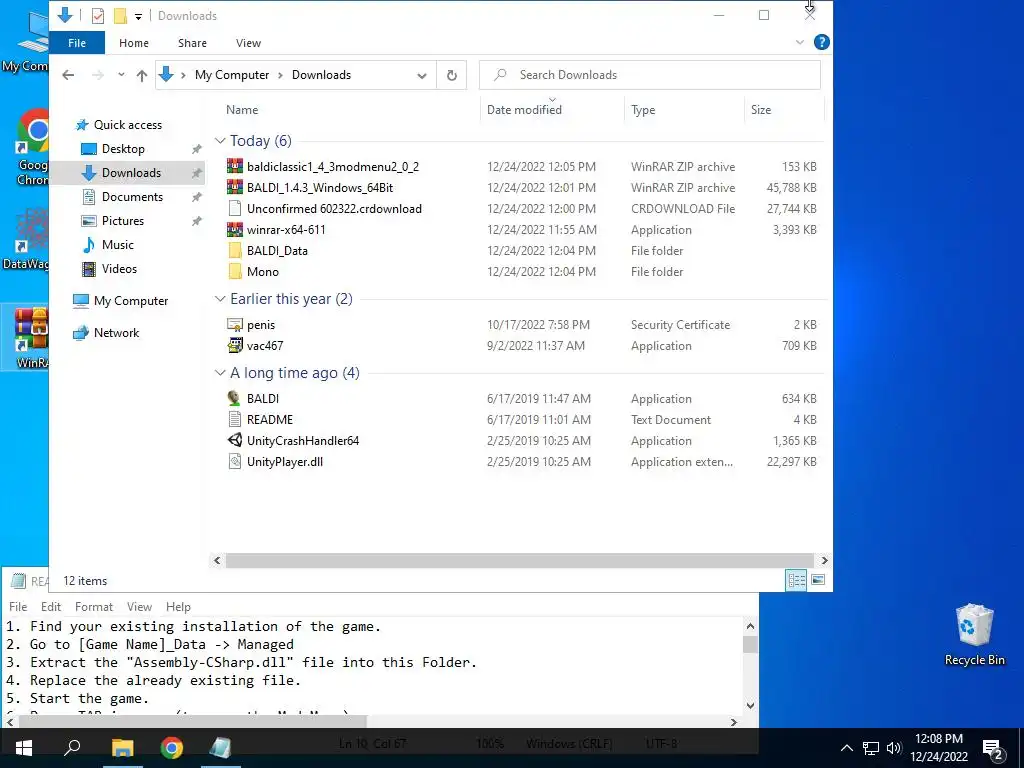This screenshot has height=768, width=1024.
Task: Select Unconfirmed 602322.crdownload file
Action: pos(334,209)
